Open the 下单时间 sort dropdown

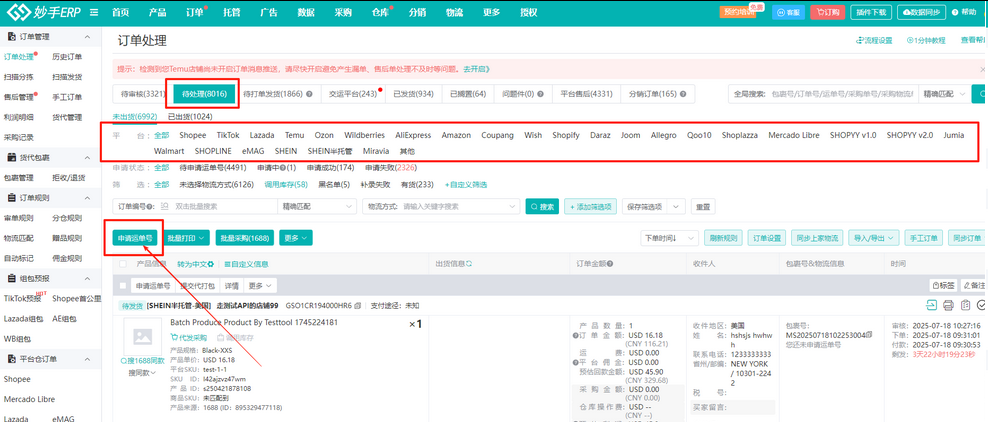click(669, 238)
